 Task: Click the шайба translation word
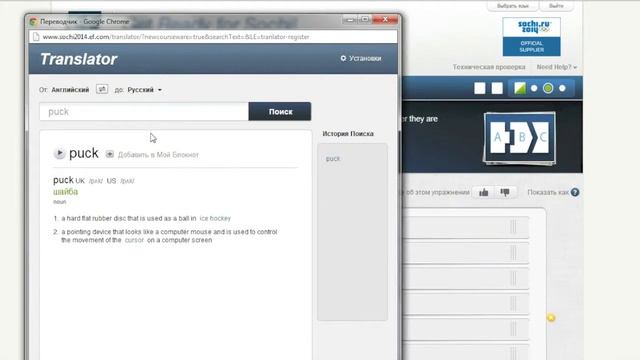click(x=65, y=191)
